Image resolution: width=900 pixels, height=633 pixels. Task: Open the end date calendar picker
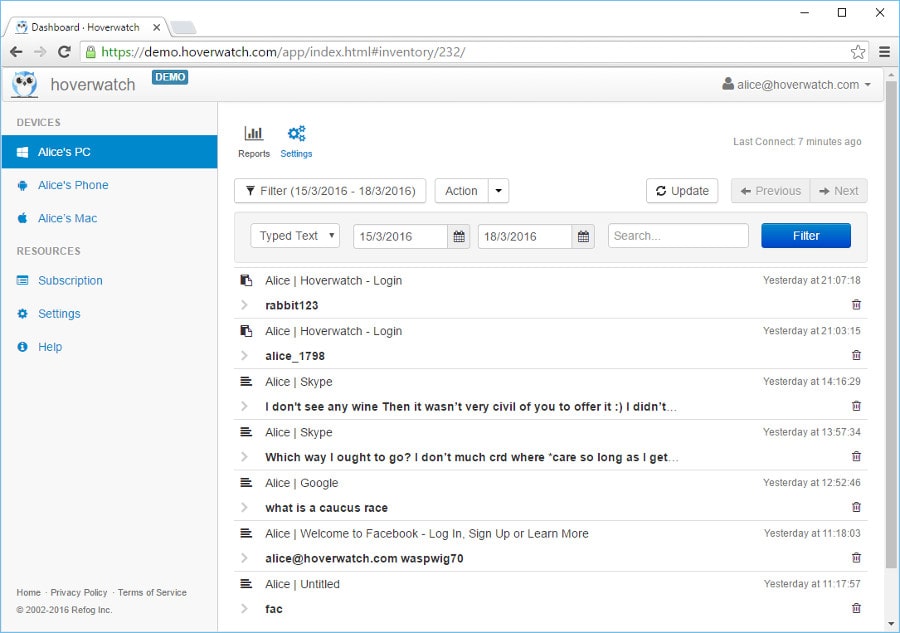pos(584,235)
